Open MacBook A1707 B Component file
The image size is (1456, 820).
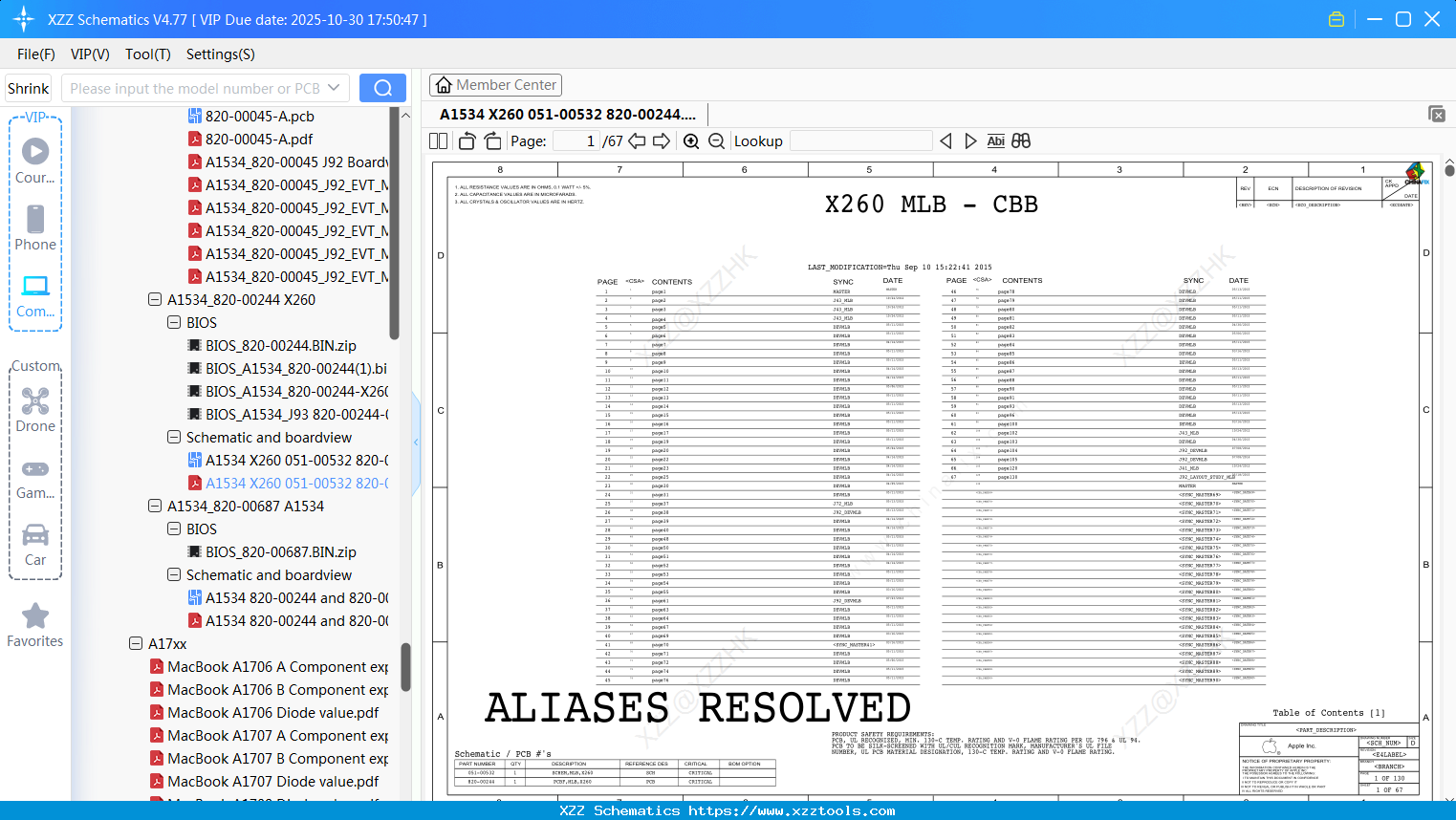[269, 759]
